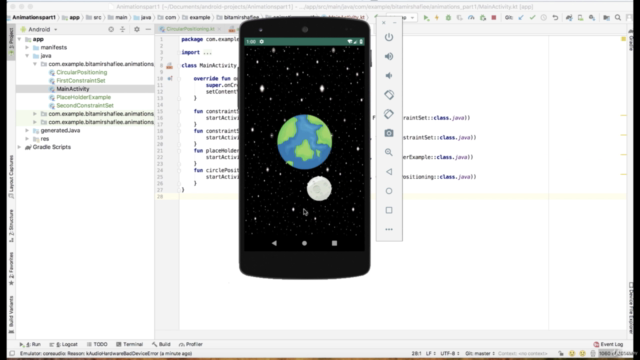Image resolution: width=640 pixels, height=360 pixels.
Task: Revert changes with the undo arrow icon
Action: [555, 18]
